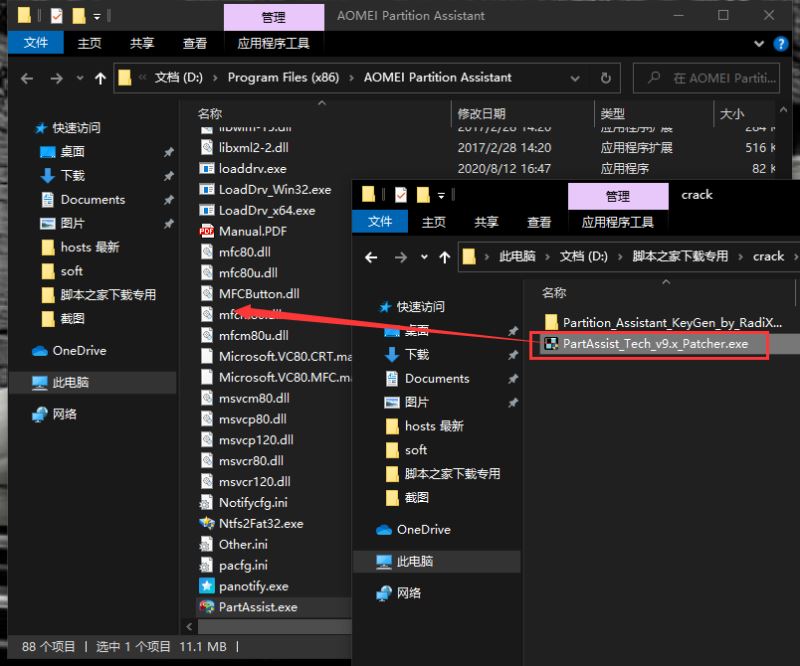Expand chevron after 此电脑 breadcrumb in crack window
Image resolution: width=800 pixels, height=666 pixels.
coord(547,257)
